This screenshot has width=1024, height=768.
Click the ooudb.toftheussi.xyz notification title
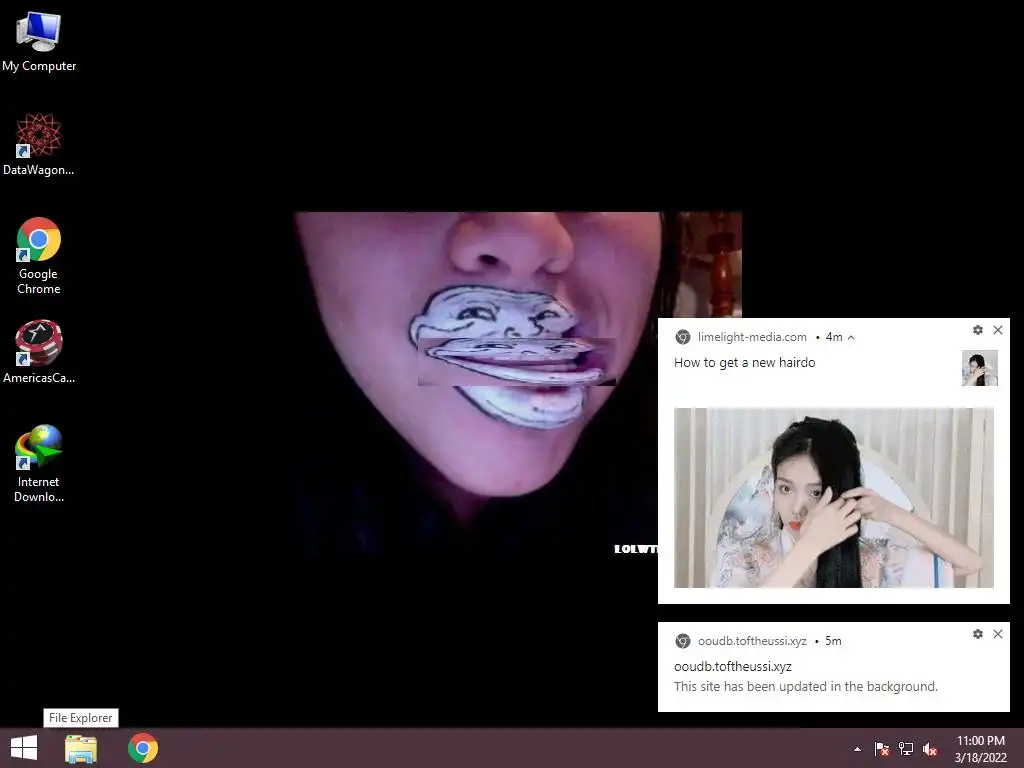click(x=733, y=666)
